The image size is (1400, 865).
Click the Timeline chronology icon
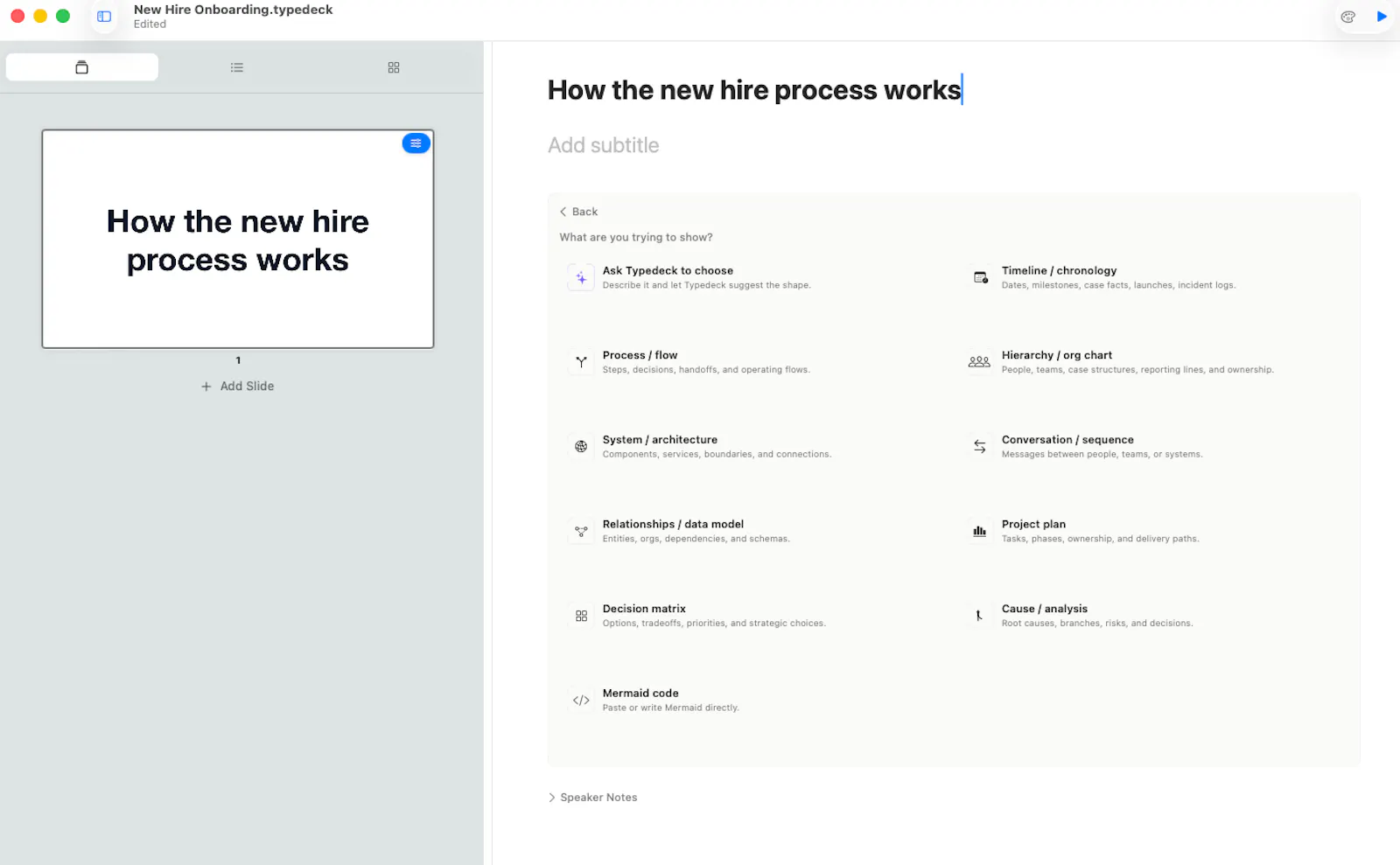tap(980, 278)
